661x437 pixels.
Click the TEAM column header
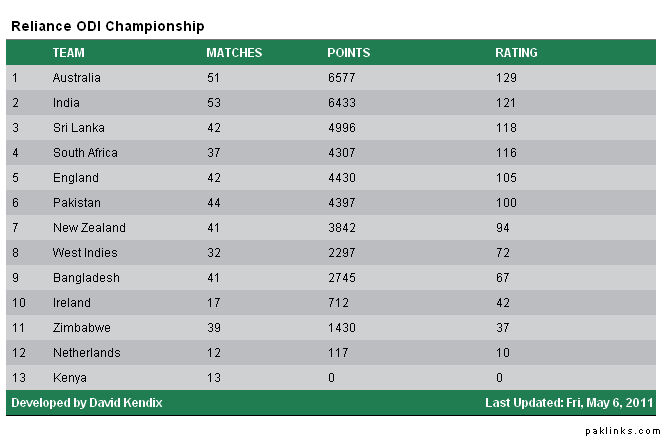coord(68,52)
